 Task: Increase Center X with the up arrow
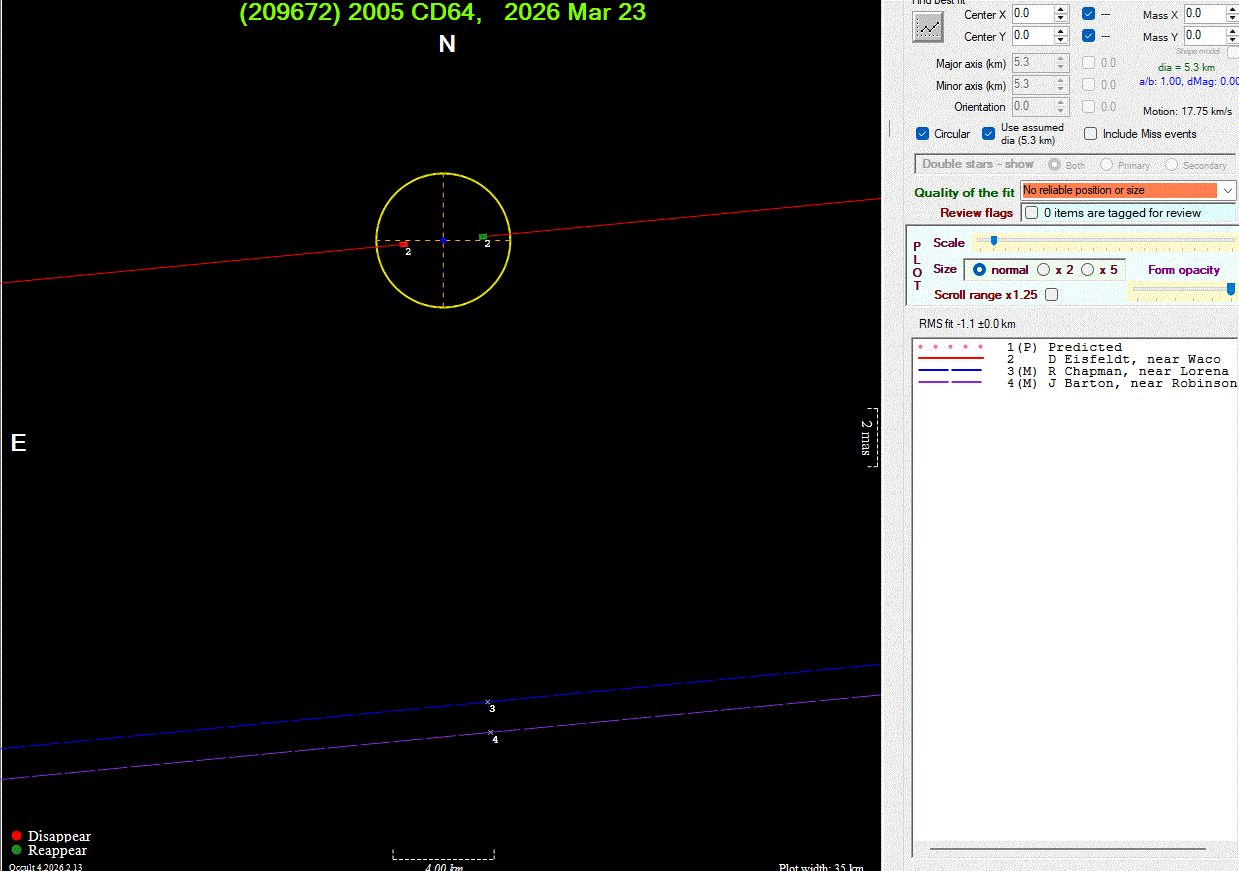point(1061,10)
